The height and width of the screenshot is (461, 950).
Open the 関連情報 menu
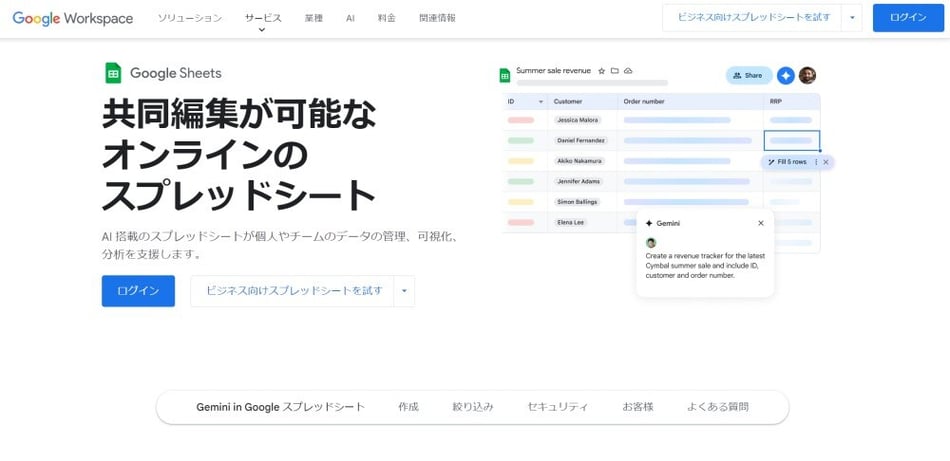437,18
